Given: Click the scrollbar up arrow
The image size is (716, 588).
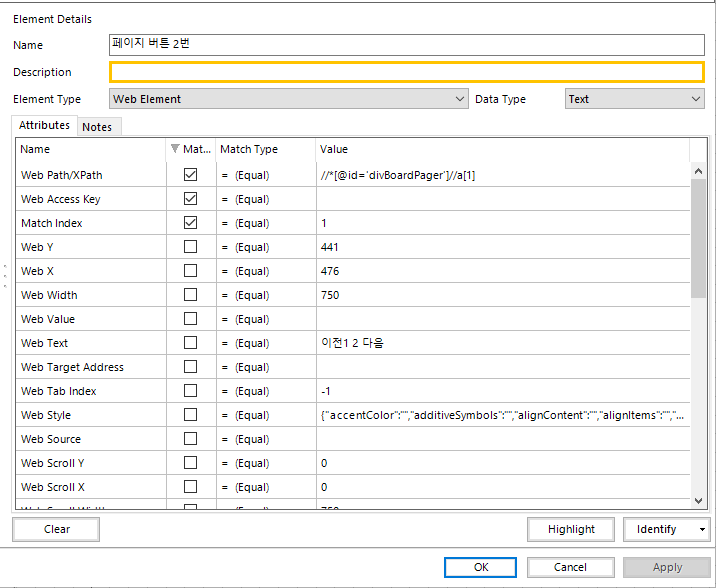Looking at the screenshot, I should tap(698, 171).
